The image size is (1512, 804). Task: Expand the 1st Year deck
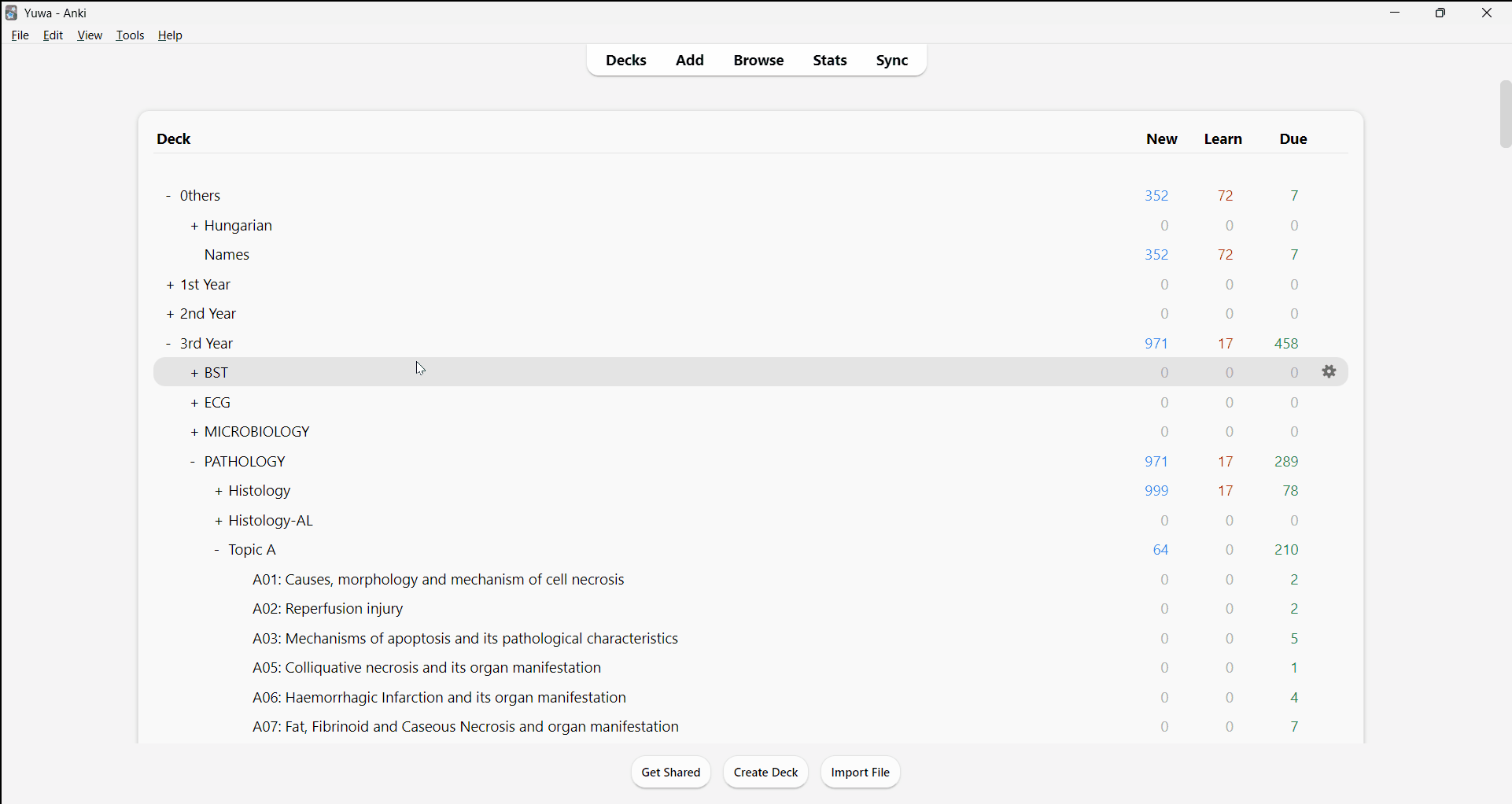tap(170, 286)
